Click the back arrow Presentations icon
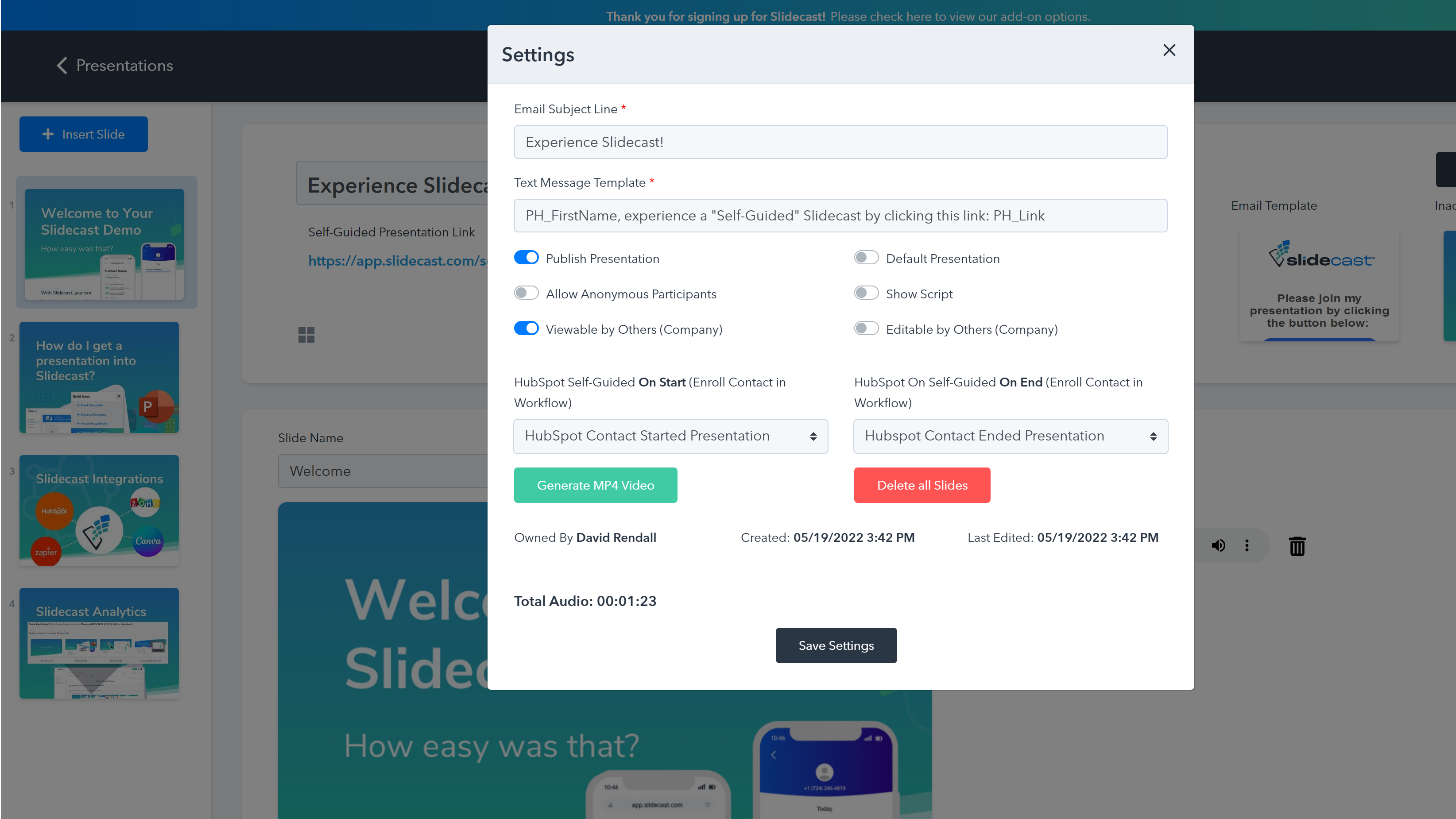Image resolution: width=1456 pixels, height=819 pixels. click(x=62, y=66)
